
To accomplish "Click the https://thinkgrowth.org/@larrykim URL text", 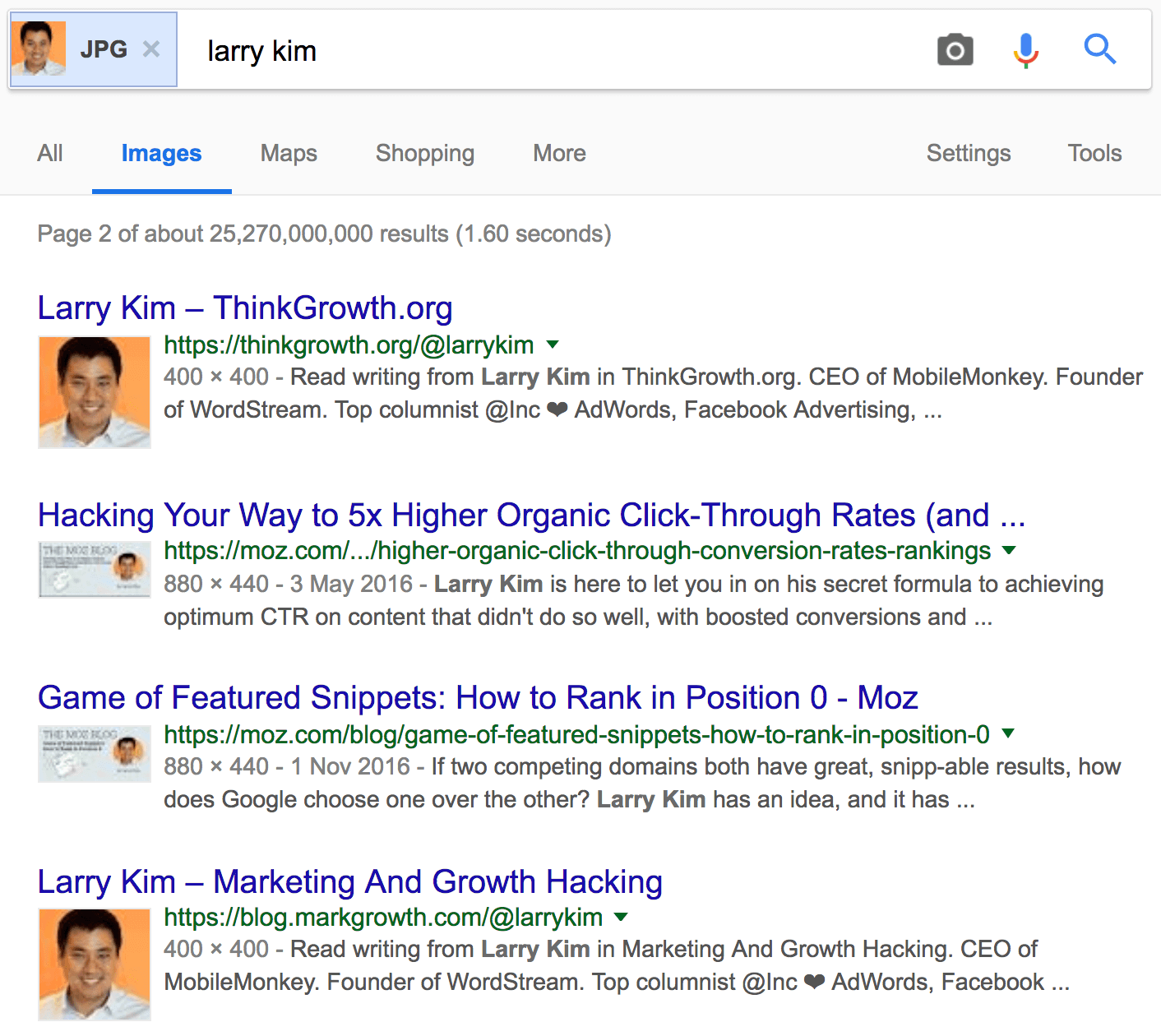I will click(x=349, y=345).
